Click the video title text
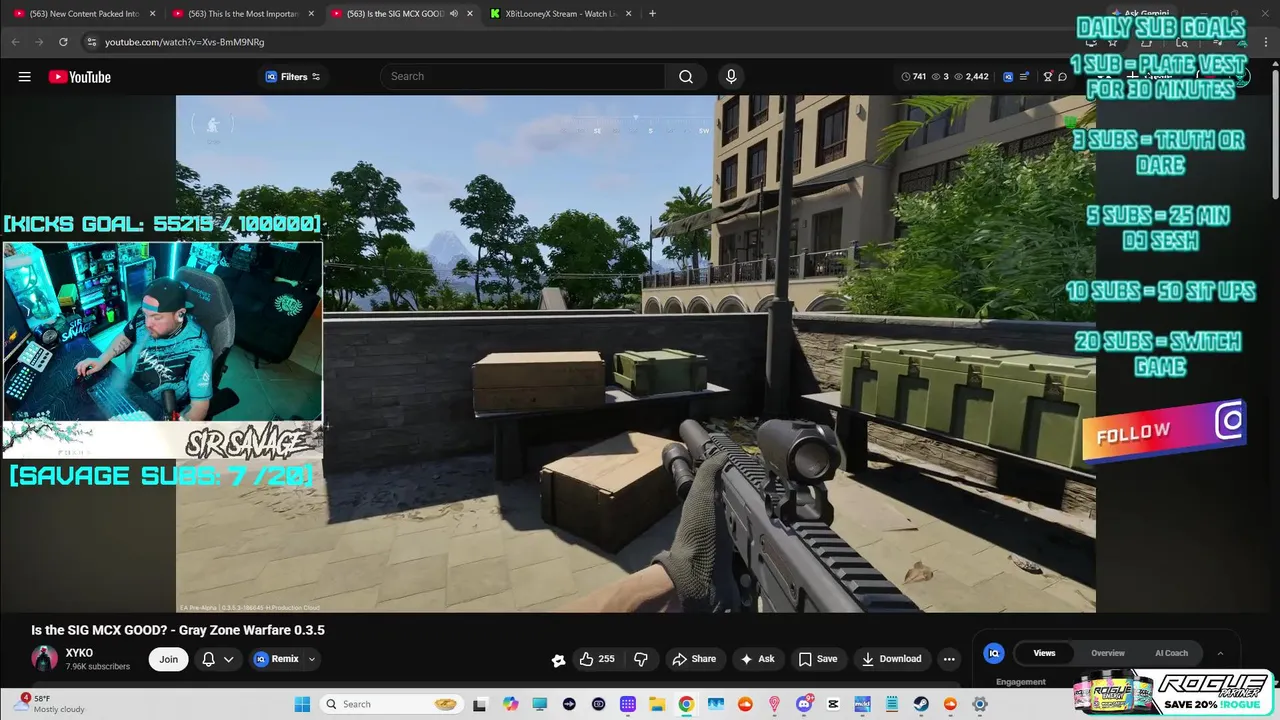1280x720 pixels. click(178, 630)
